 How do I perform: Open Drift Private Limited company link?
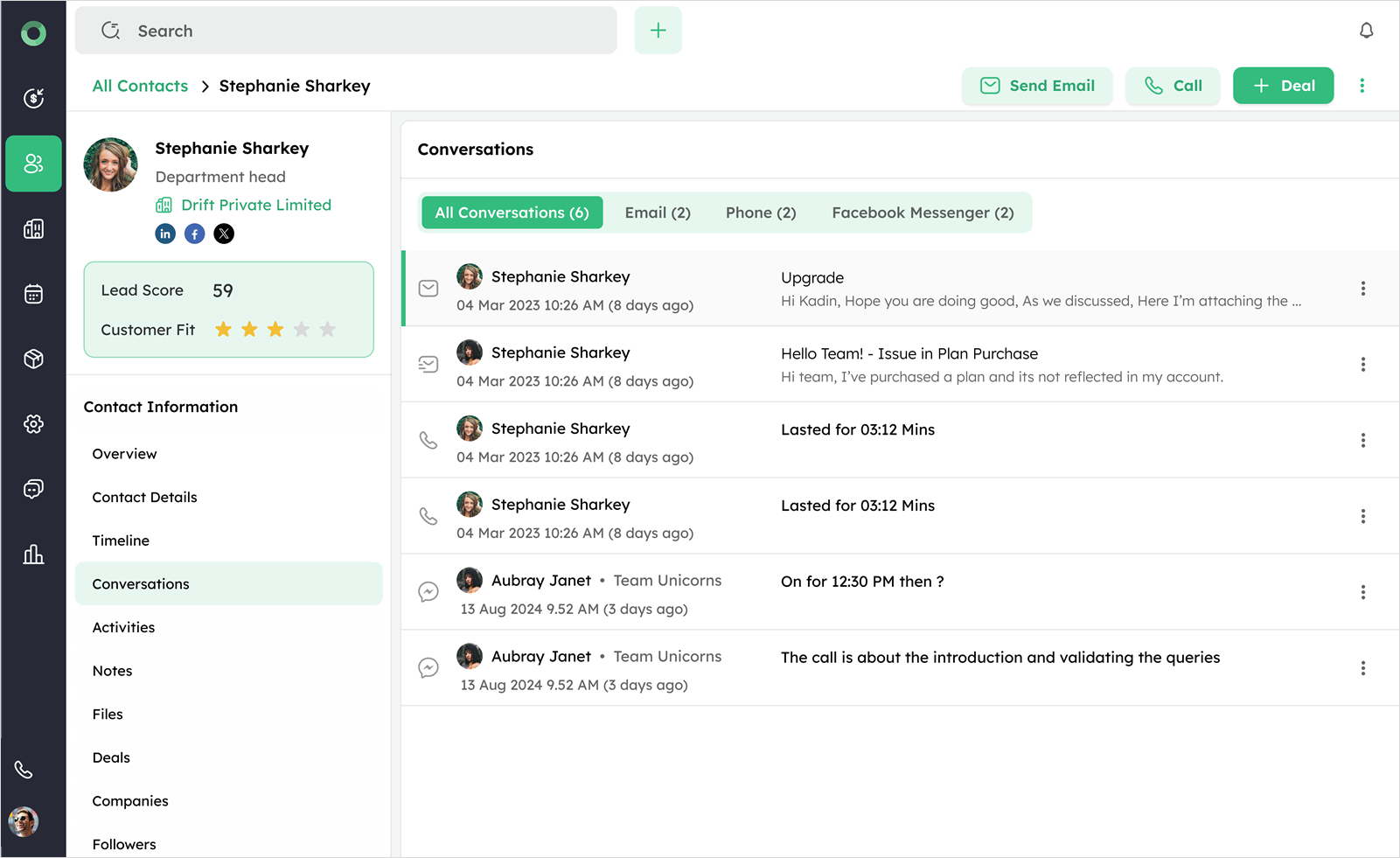[x=255, y=206]
